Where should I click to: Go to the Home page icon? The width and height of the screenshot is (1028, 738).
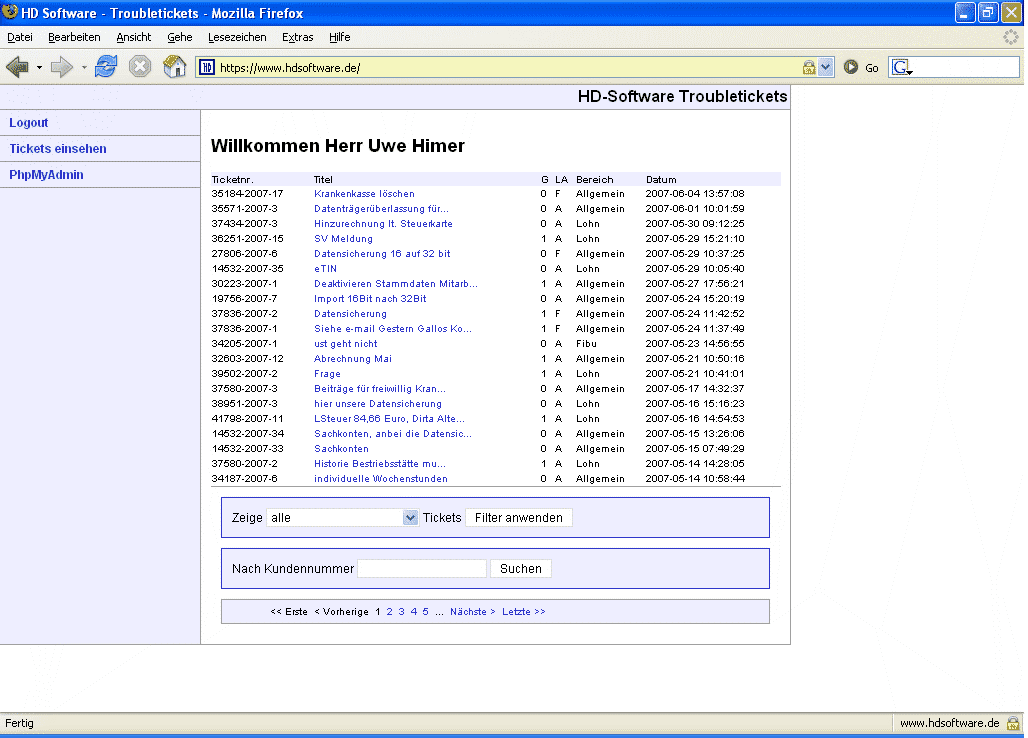[x=174, y=66]
